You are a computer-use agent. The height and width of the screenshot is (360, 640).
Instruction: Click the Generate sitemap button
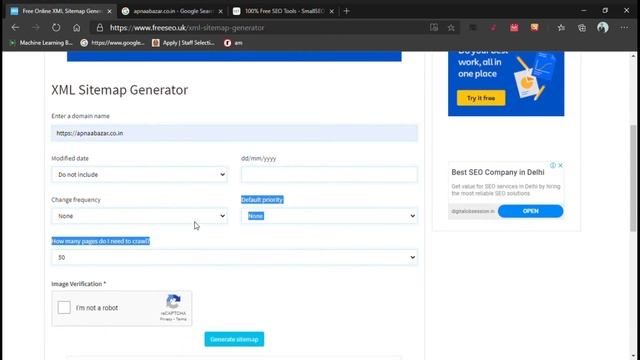pyautogui.click(x=234, y=339)
